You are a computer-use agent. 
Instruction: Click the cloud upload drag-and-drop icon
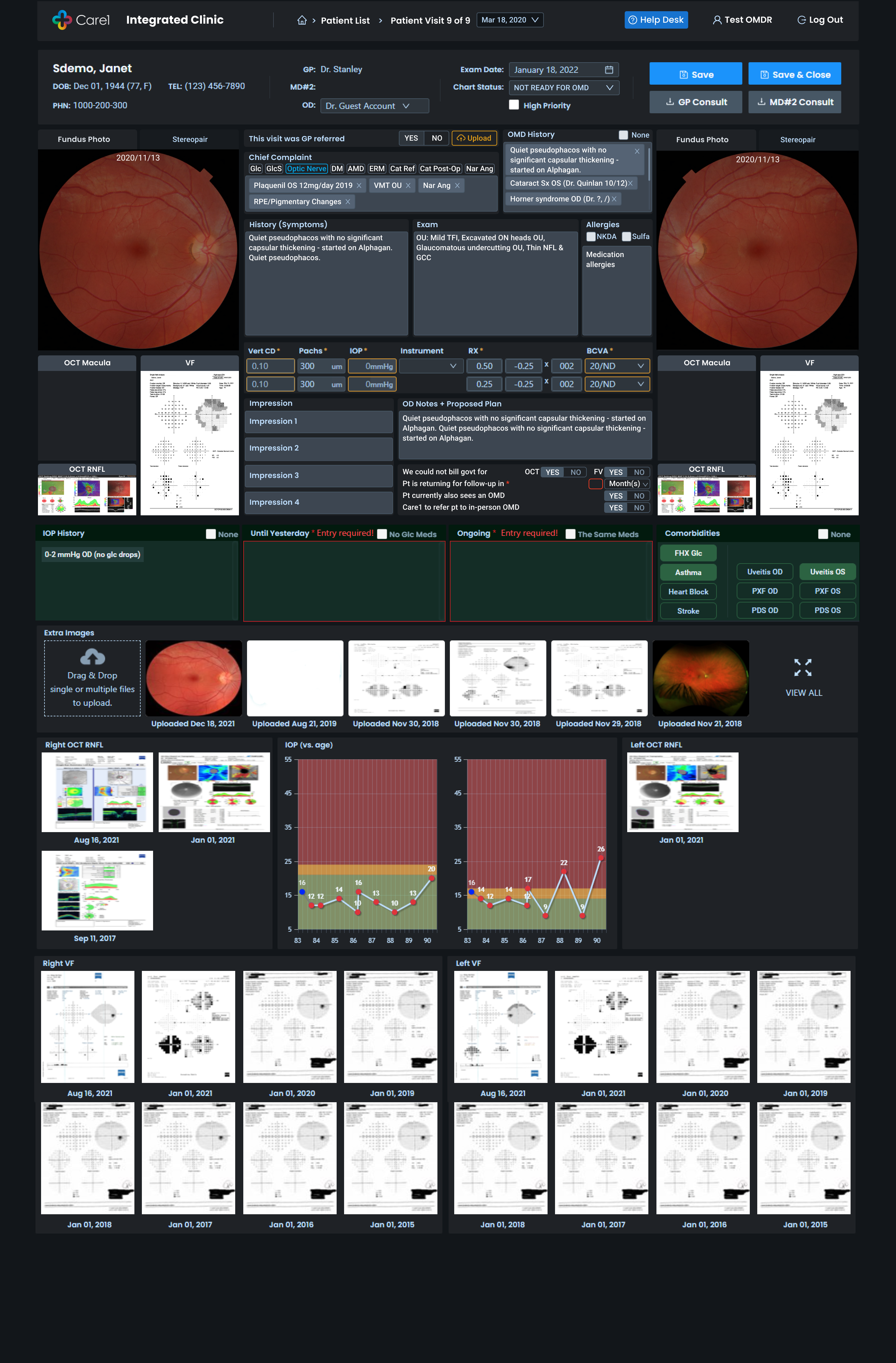pyautogui.click(x=92, y=656)
